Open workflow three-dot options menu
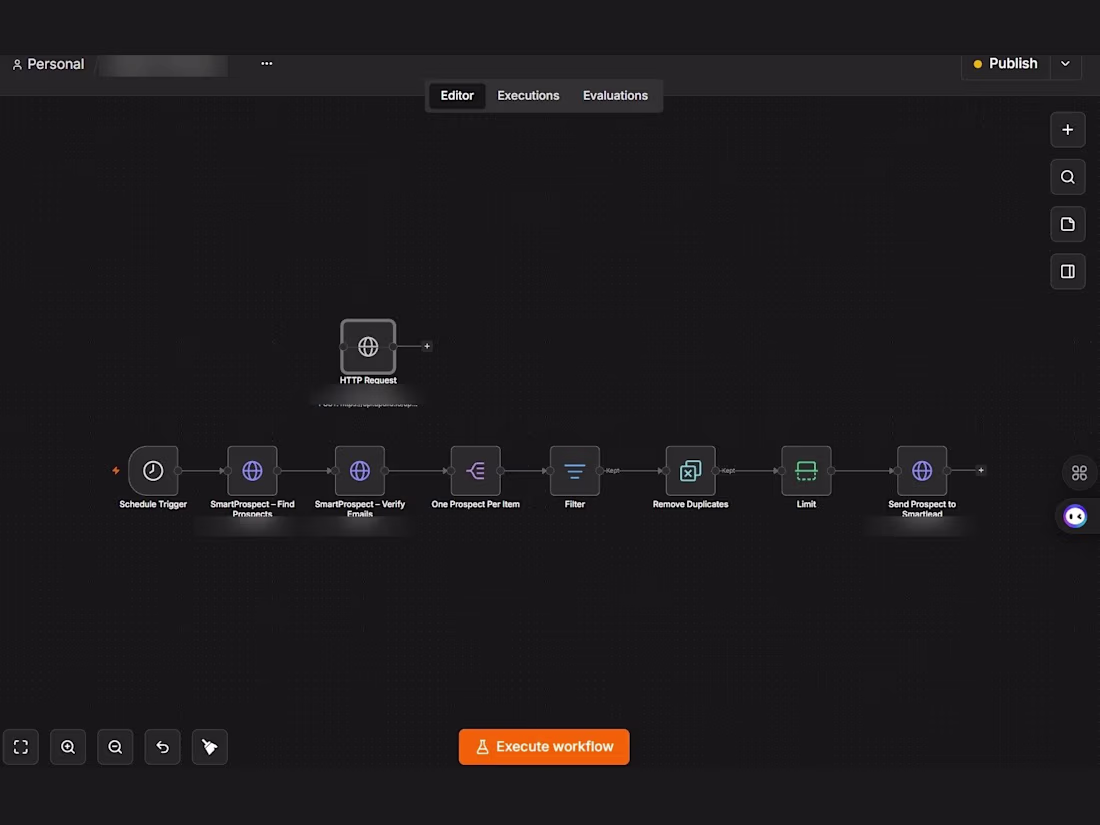This screenshot has height=825, width=1100. tap(267, 63)
